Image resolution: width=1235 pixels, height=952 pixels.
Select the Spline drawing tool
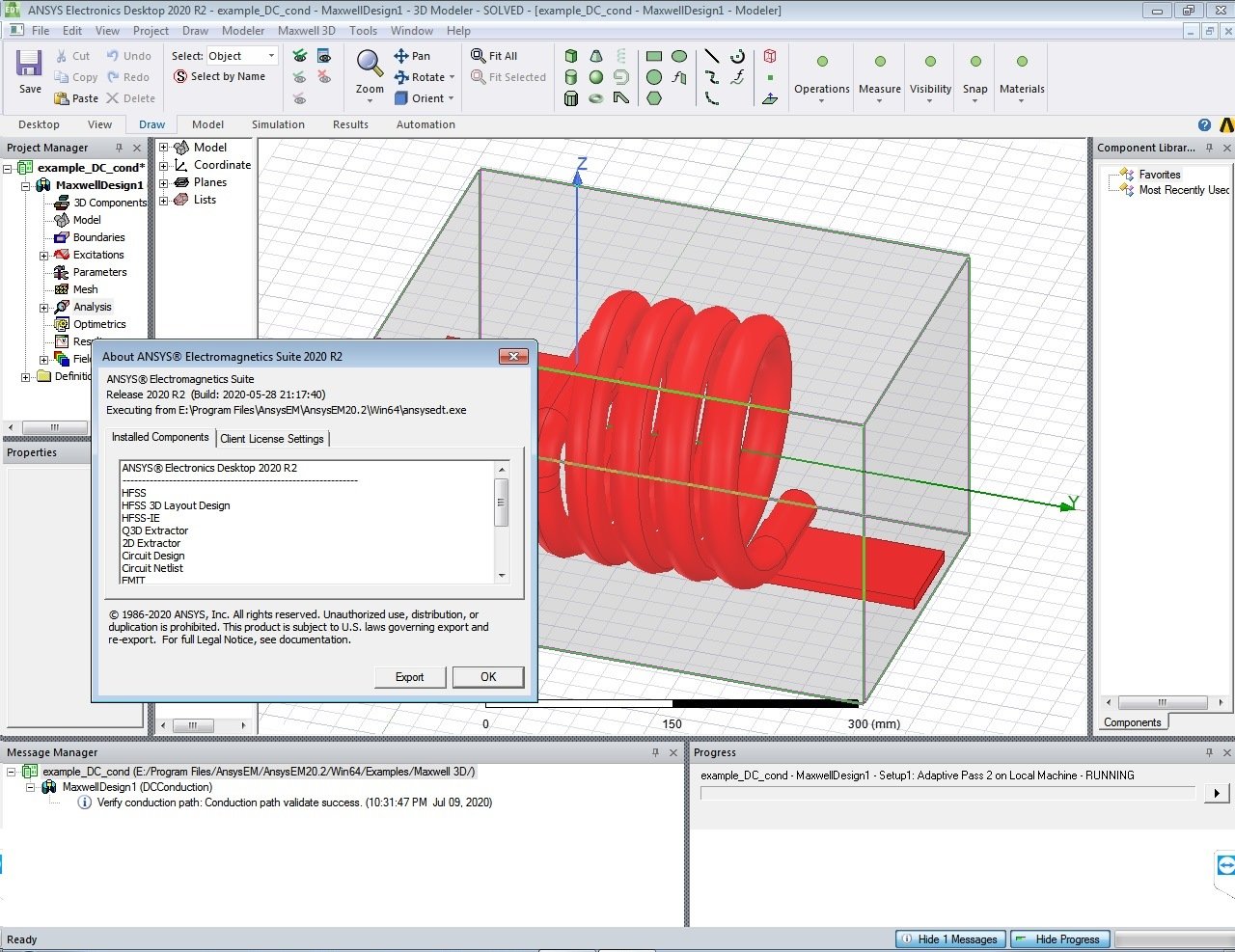pos(712,77)
